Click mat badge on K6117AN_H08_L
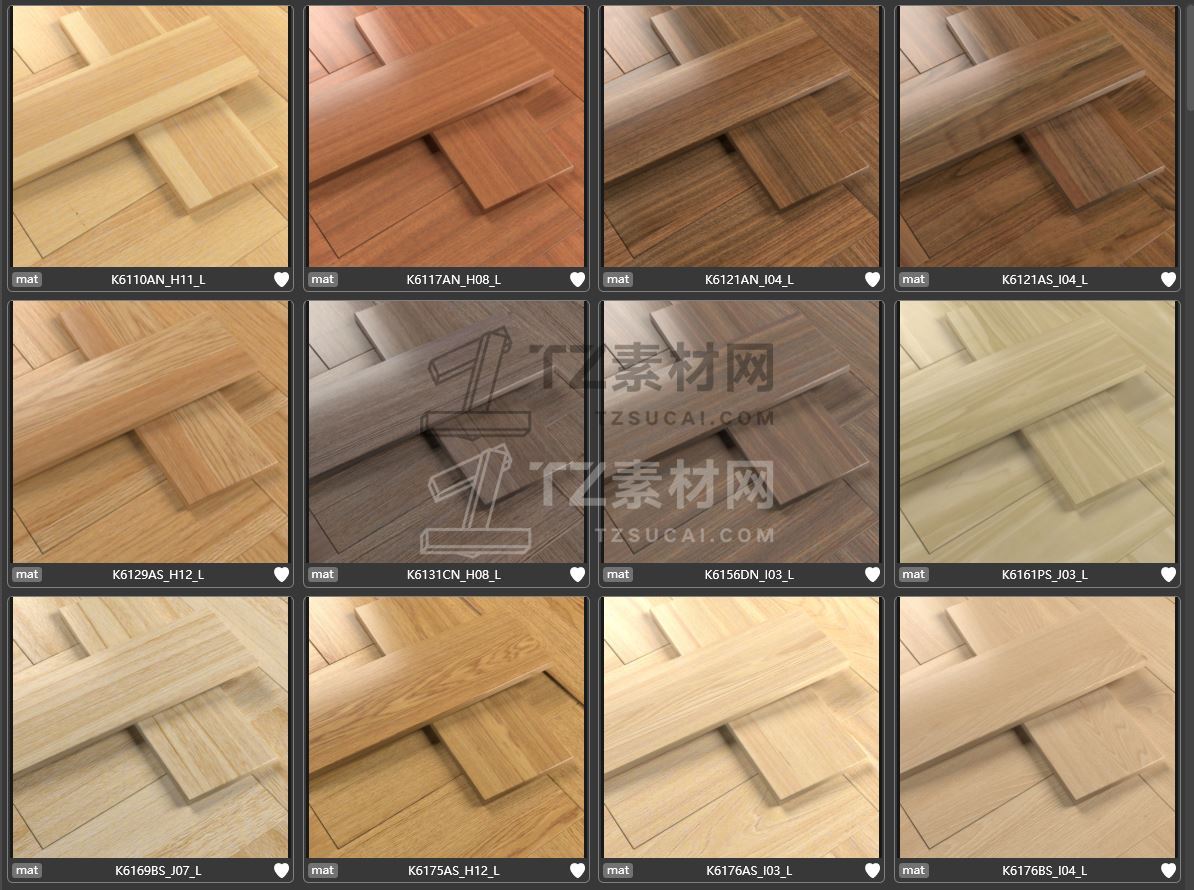The width and height of the screenshot is (1194, 890). (322, 279)
